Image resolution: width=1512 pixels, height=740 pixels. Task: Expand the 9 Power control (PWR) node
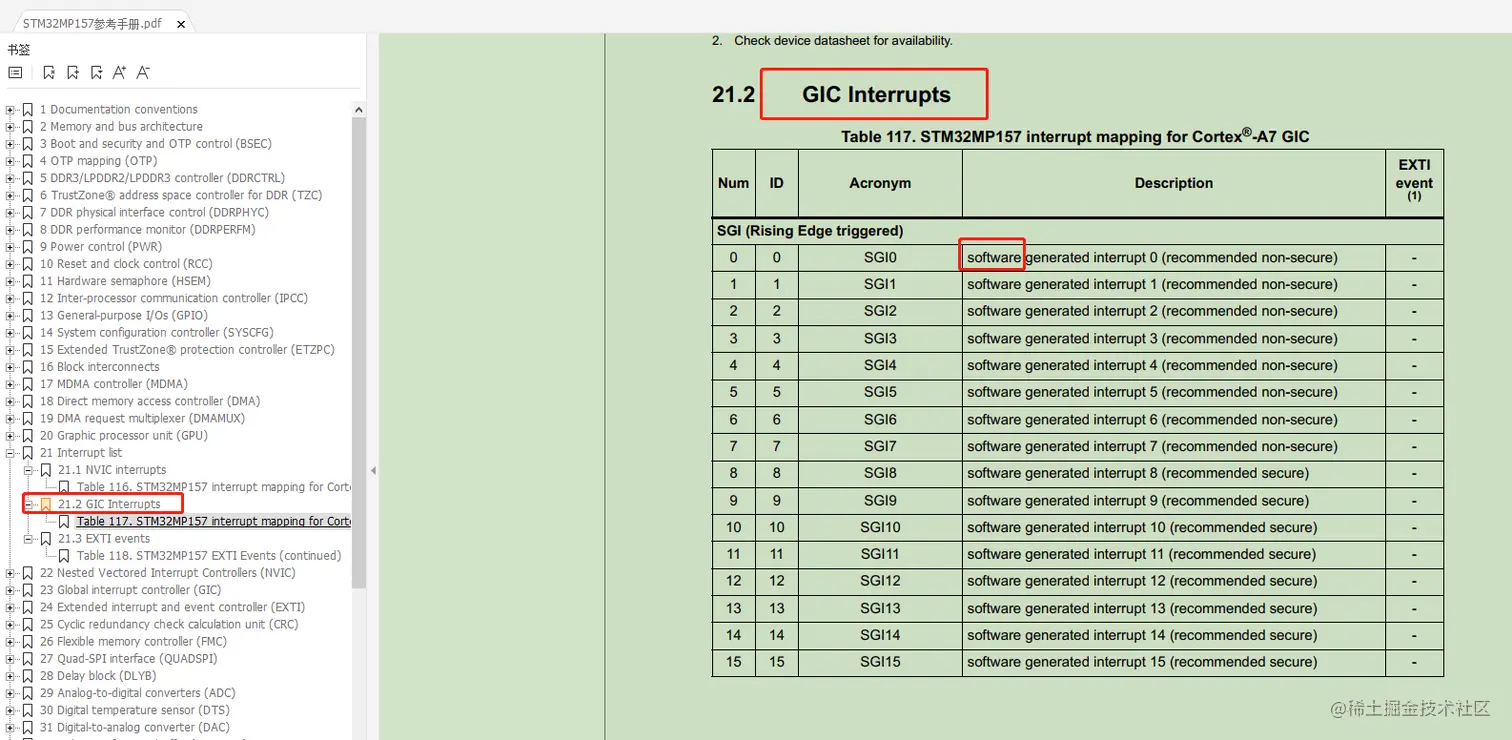tap(11, 247)
